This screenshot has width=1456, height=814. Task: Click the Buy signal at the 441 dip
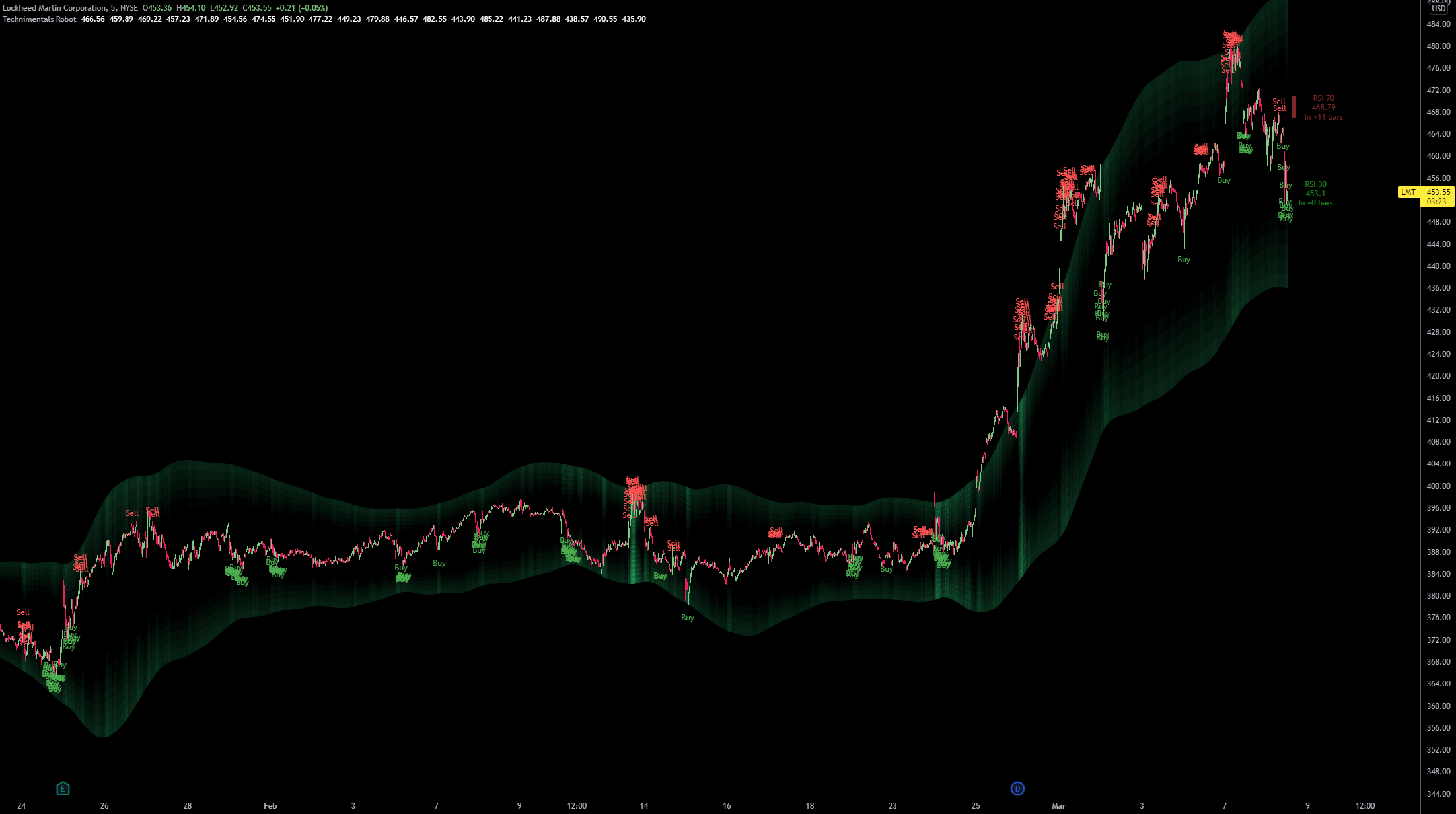click(x=1184, y=260)
